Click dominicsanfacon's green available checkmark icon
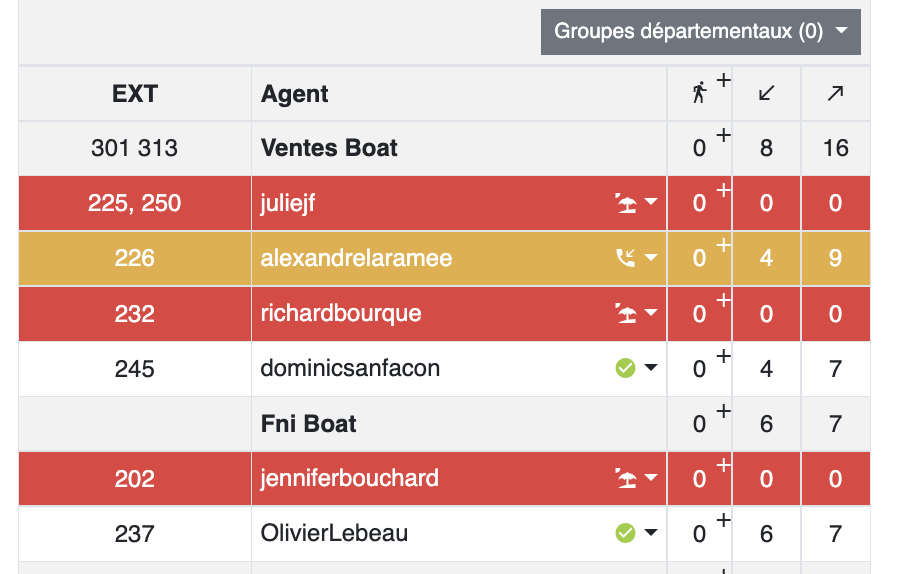 click(625, 368)
